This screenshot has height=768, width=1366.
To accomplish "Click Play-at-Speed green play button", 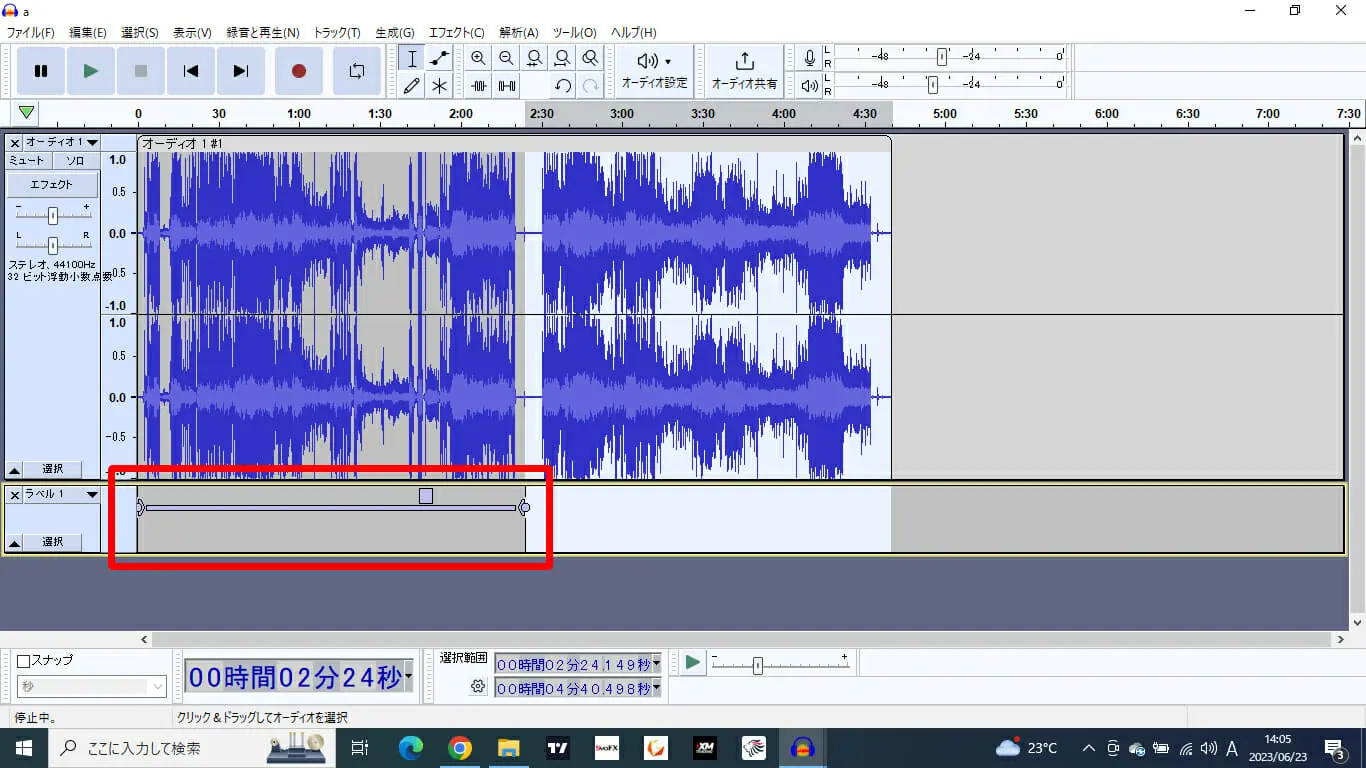I will tap(692, 662).
